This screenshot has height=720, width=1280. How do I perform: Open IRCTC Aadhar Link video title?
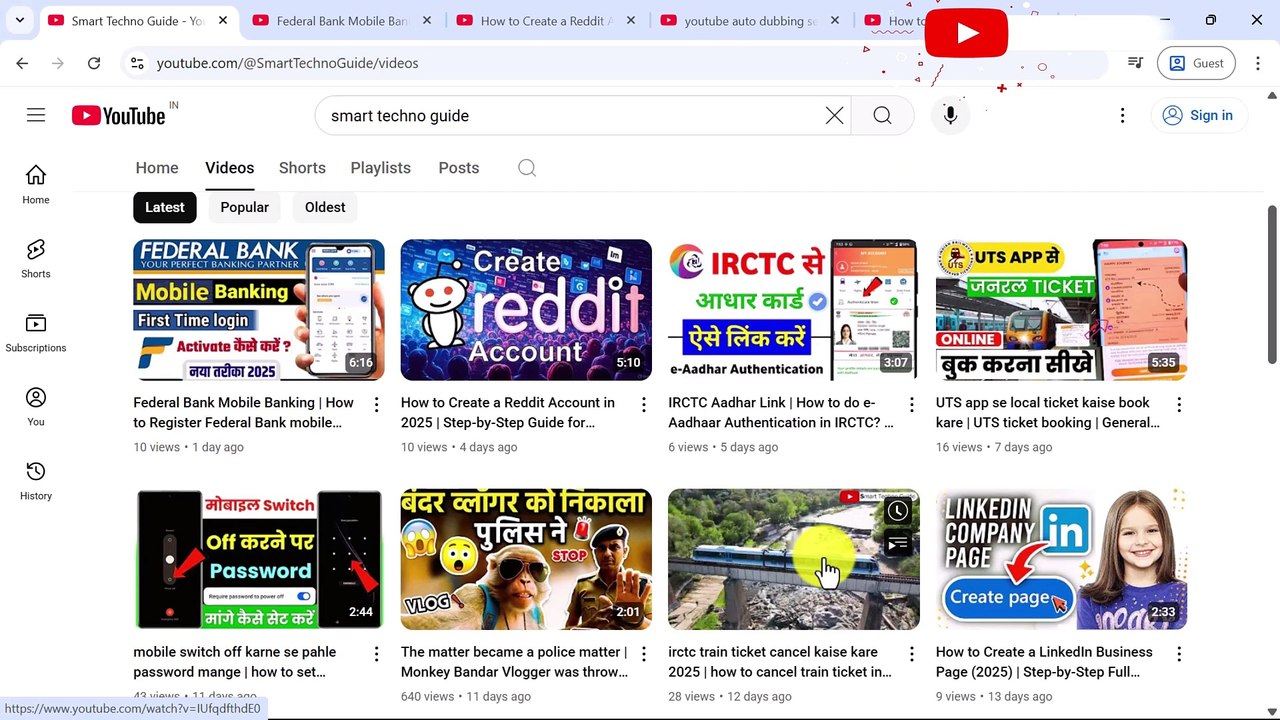[781, 413]
